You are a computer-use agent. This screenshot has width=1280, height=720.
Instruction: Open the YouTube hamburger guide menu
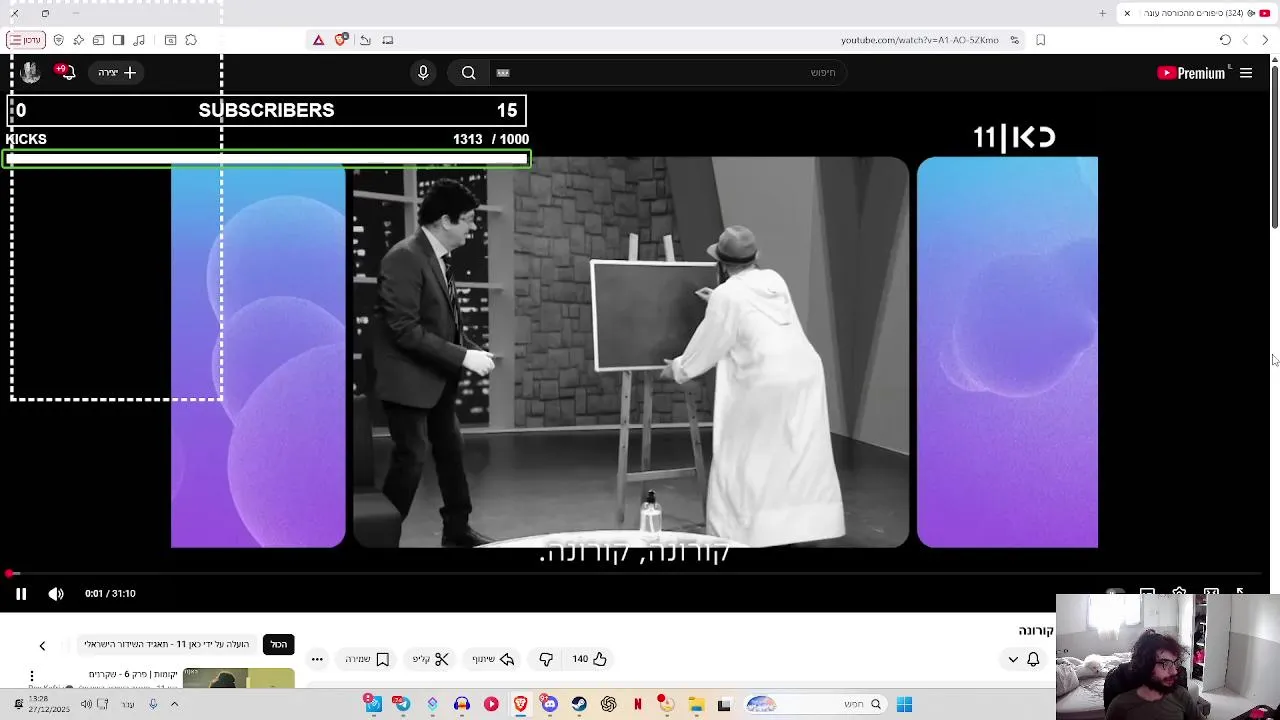(x=1246, y=73)
